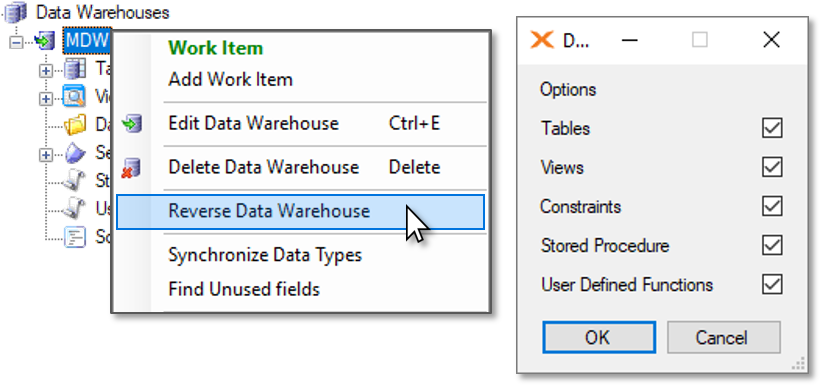The width and height of the screenshot is (822, 386).
Task: Toggle the Stored Procedure checkbox
Action: (772, 245)
